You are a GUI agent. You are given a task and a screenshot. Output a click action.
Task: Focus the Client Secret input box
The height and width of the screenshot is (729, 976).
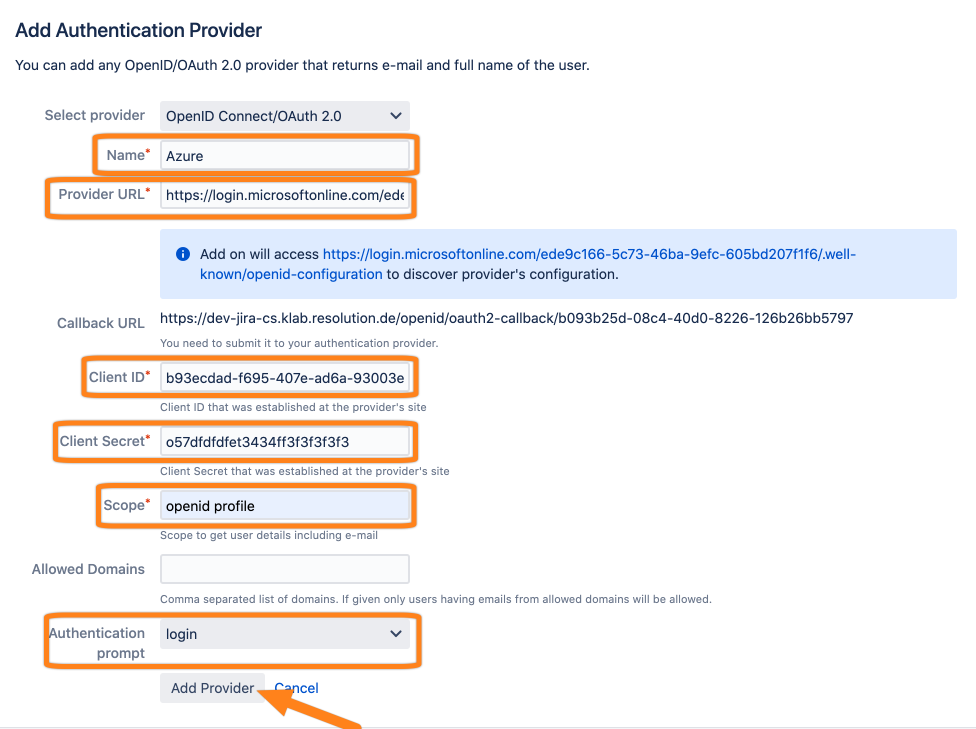click(285, 441)
